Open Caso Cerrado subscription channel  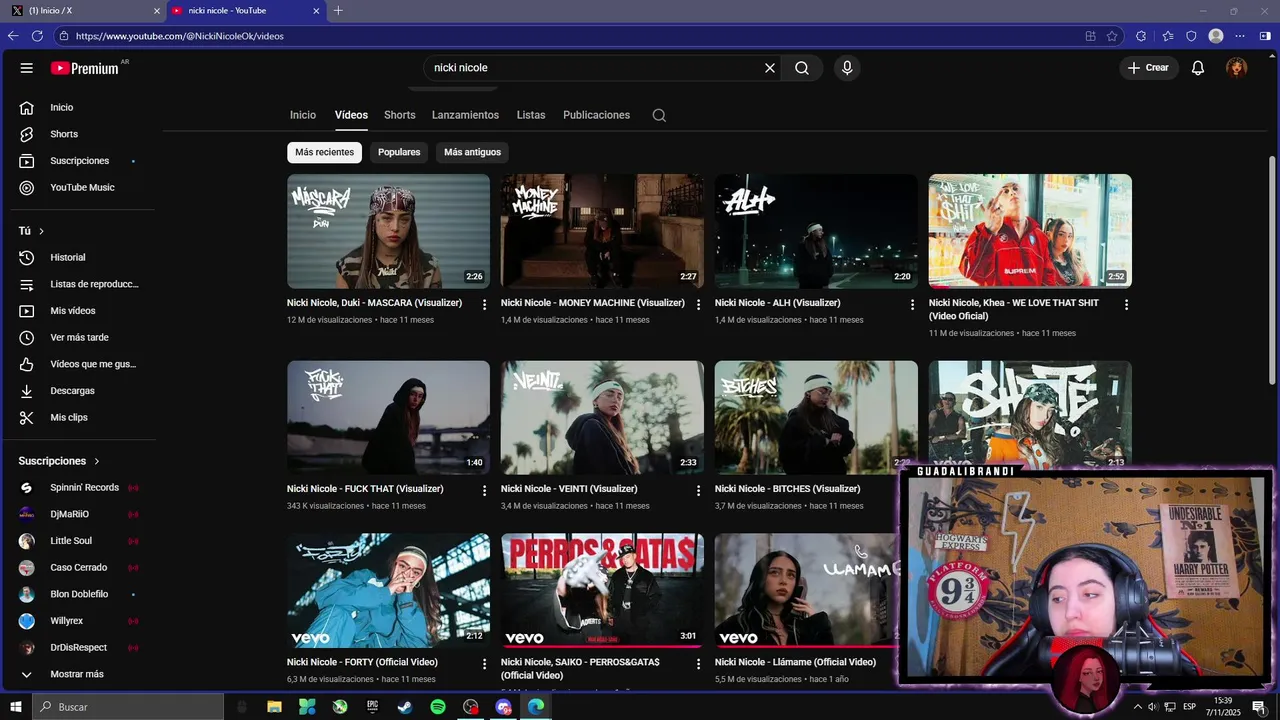(79, 567)
